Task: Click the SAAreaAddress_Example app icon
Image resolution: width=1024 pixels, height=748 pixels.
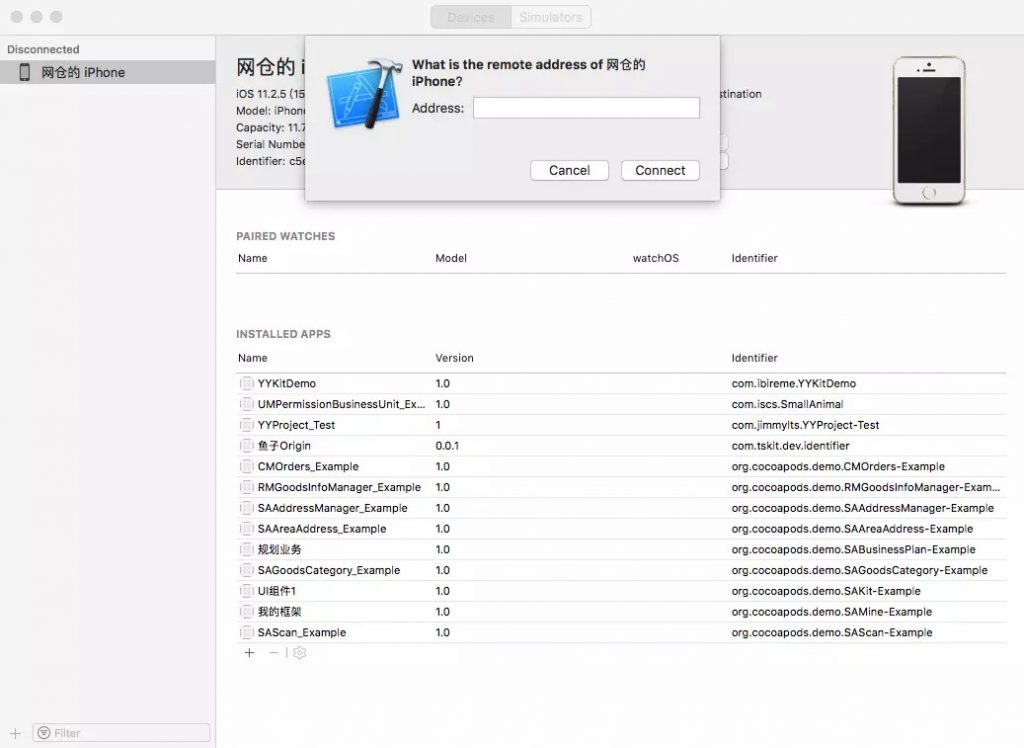Action: click(246, 528)
